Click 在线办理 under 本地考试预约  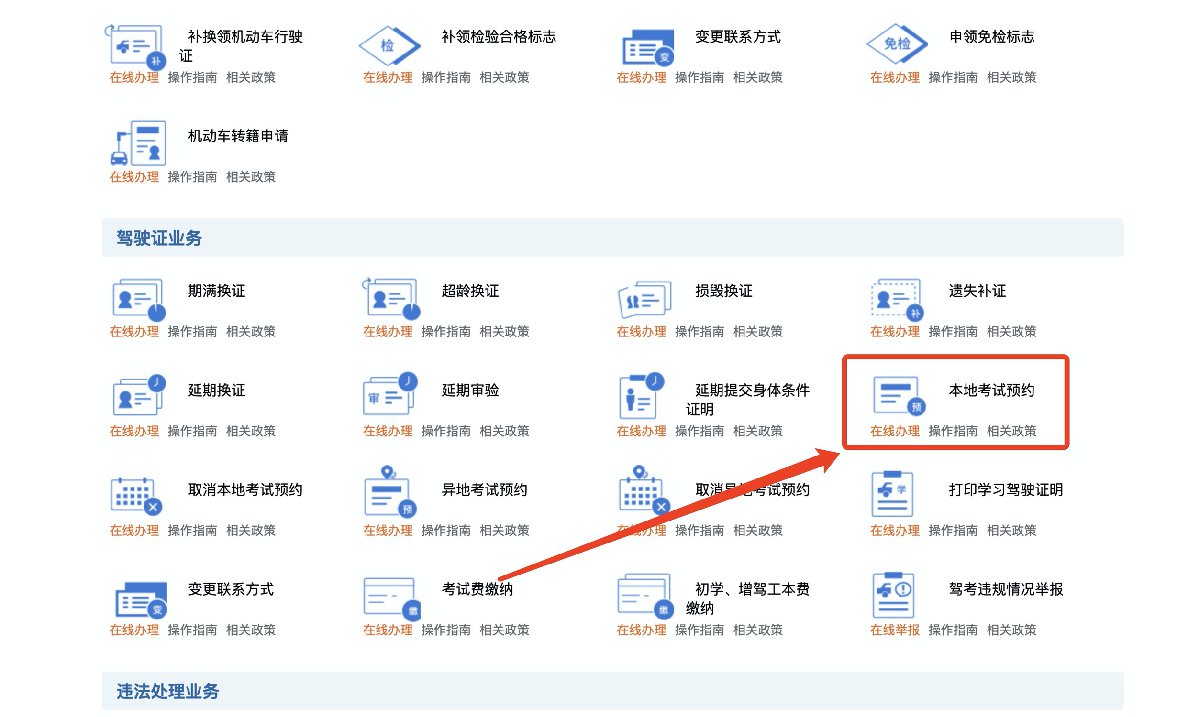pyautogui.click(x=895, y=431)
